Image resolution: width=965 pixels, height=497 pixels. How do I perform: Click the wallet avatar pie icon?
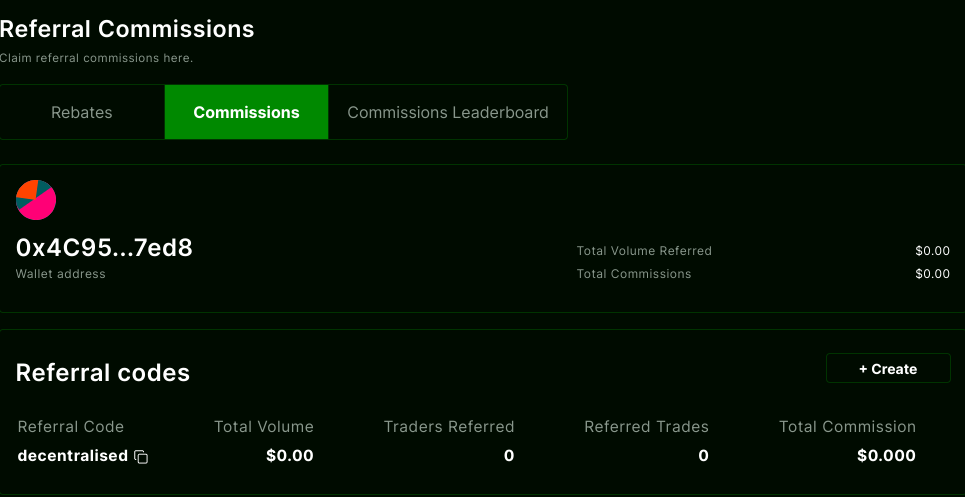click(36, 200)
